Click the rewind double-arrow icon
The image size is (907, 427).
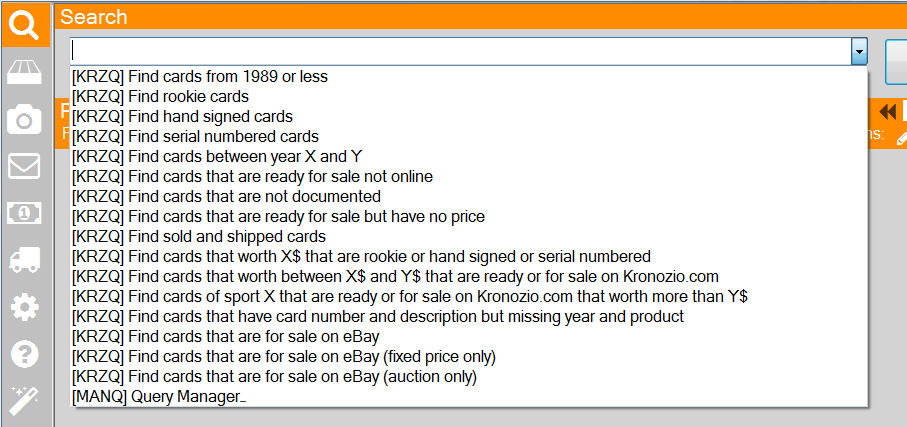887,111
